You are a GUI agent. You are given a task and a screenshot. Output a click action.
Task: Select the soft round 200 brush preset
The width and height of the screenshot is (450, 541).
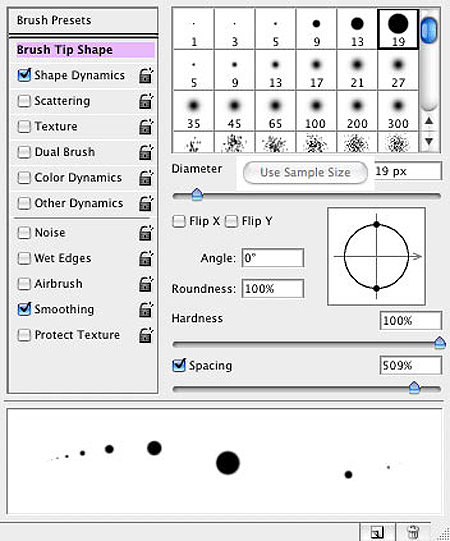coord(357,111)
